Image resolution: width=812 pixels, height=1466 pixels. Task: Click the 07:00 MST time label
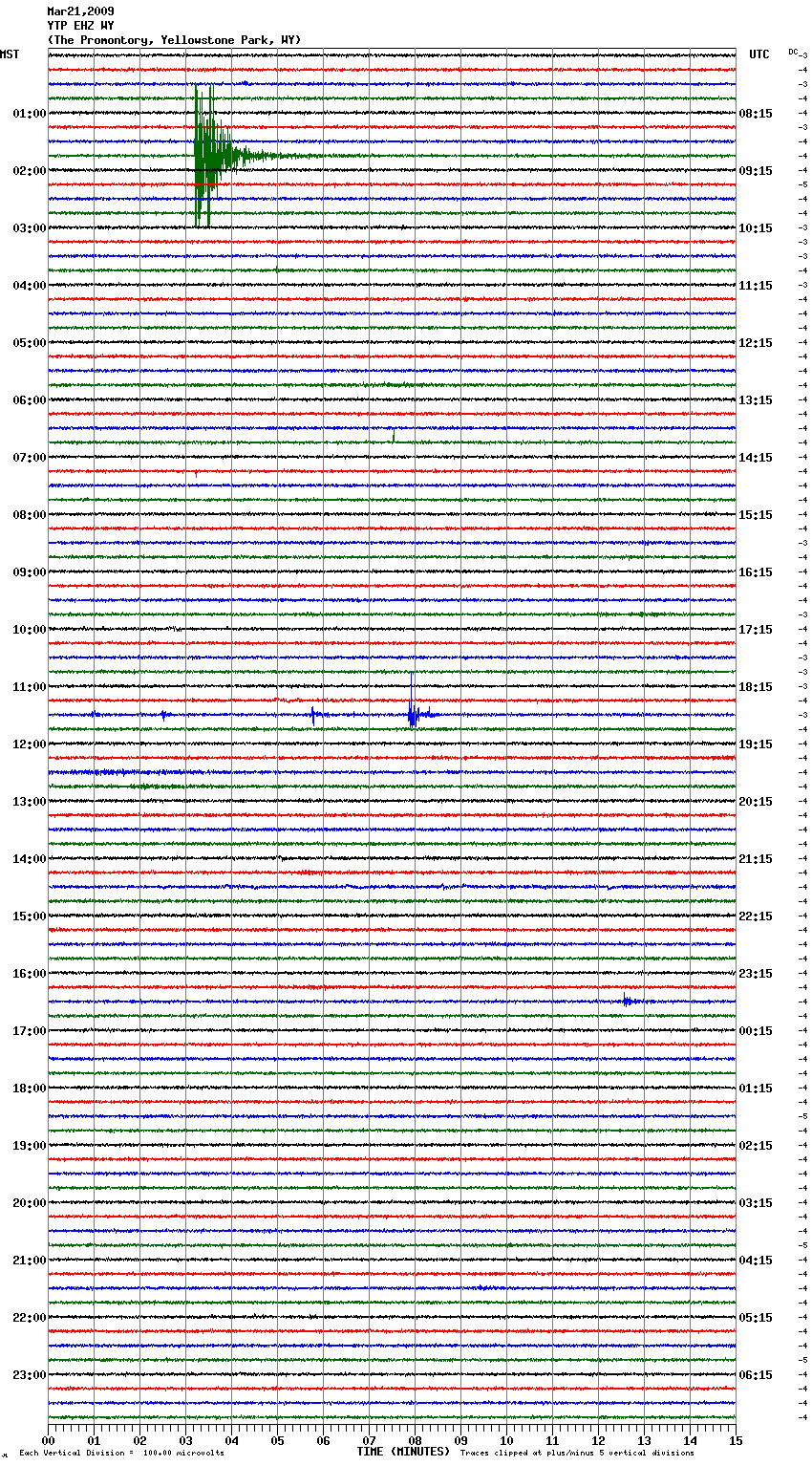[30, 458]
